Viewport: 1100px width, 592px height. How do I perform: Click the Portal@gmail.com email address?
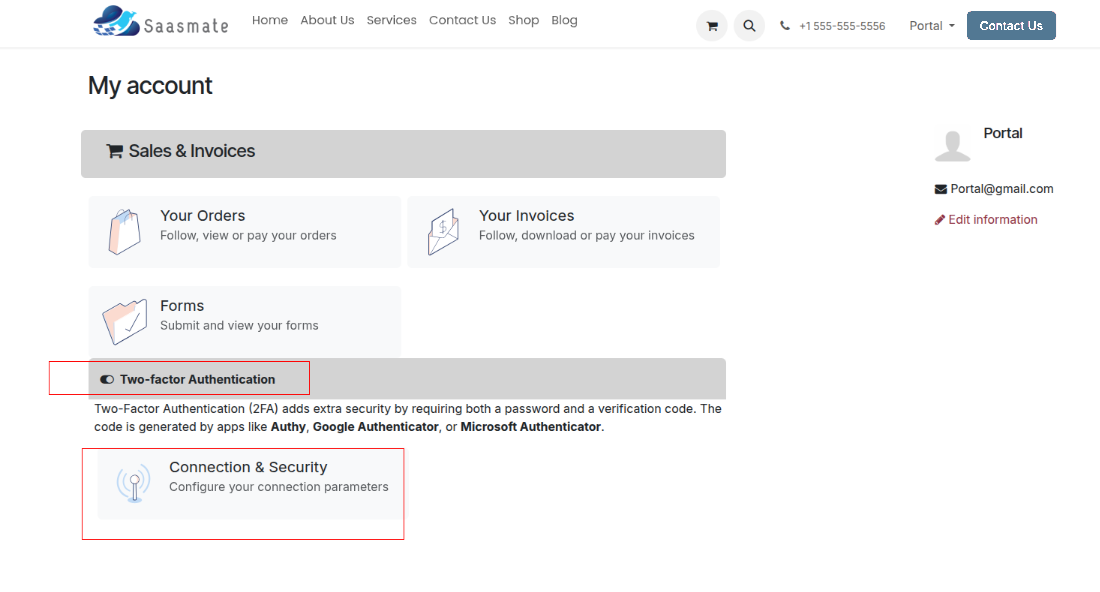pyautogui.click(x=1001, y=189)
